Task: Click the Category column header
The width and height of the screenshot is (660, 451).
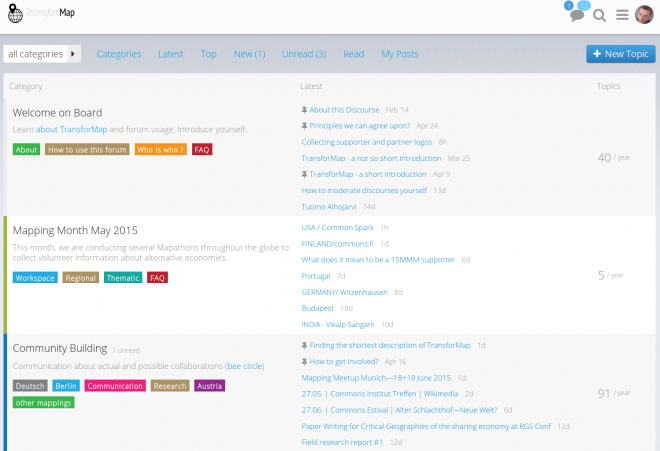Action: click(26, 86)
